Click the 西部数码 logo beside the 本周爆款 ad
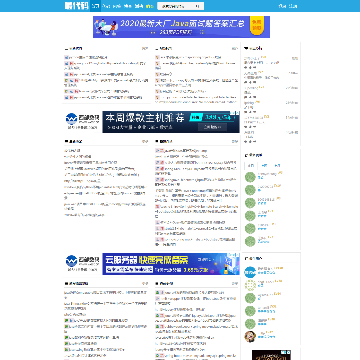Screen dimensions: 360x360 (82, 121)
